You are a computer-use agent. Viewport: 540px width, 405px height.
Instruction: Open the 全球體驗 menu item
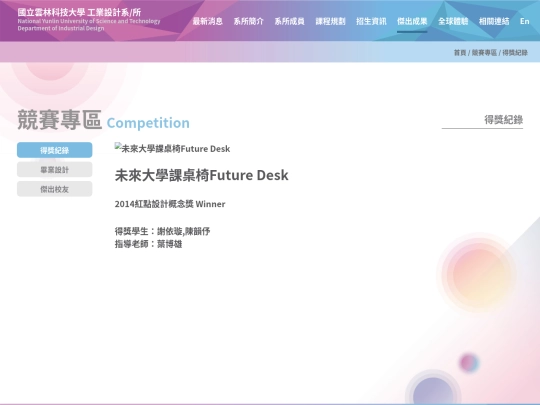click(453, 21)
